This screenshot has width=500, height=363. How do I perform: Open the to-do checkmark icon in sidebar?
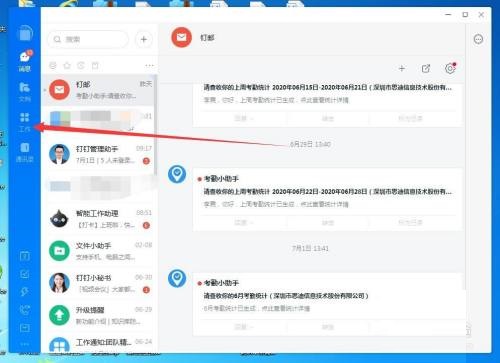pyautogui.click(x=25, y=274)
